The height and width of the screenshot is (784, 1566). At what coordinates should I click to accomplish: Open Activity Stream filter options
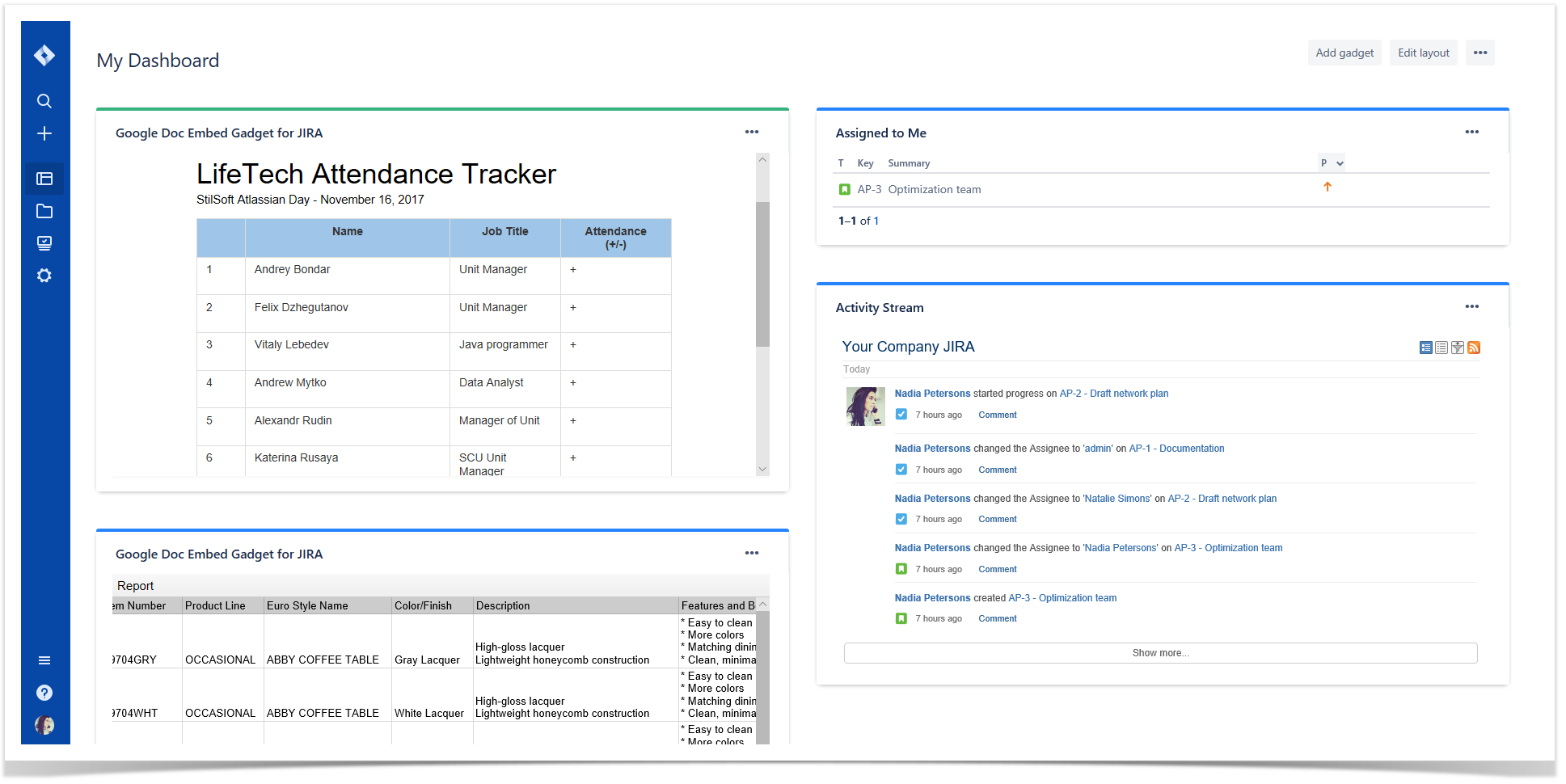pyautogui.click(x=1458, y=348)
